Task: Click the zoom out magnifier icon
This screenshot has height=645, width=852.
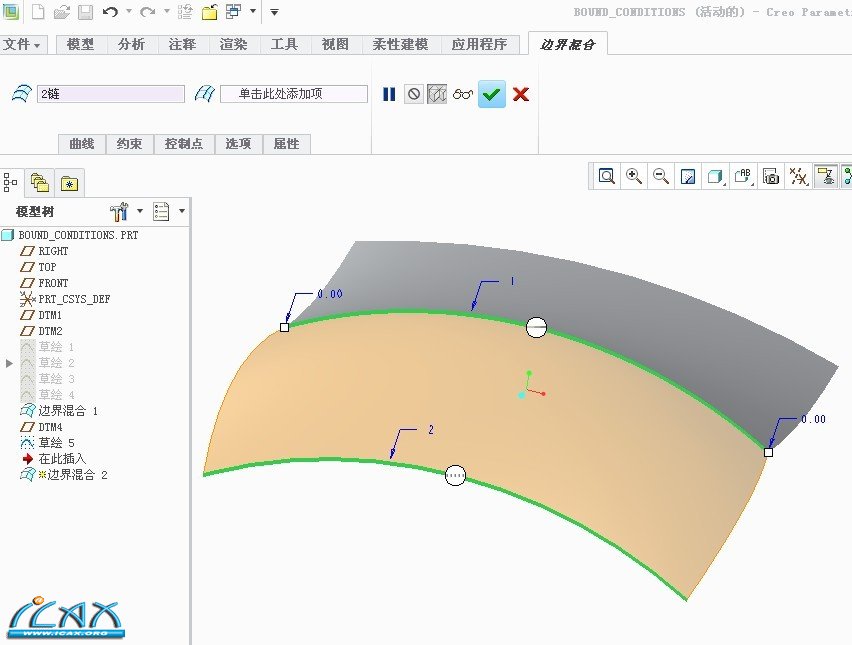Action: (x=660, y=176)
